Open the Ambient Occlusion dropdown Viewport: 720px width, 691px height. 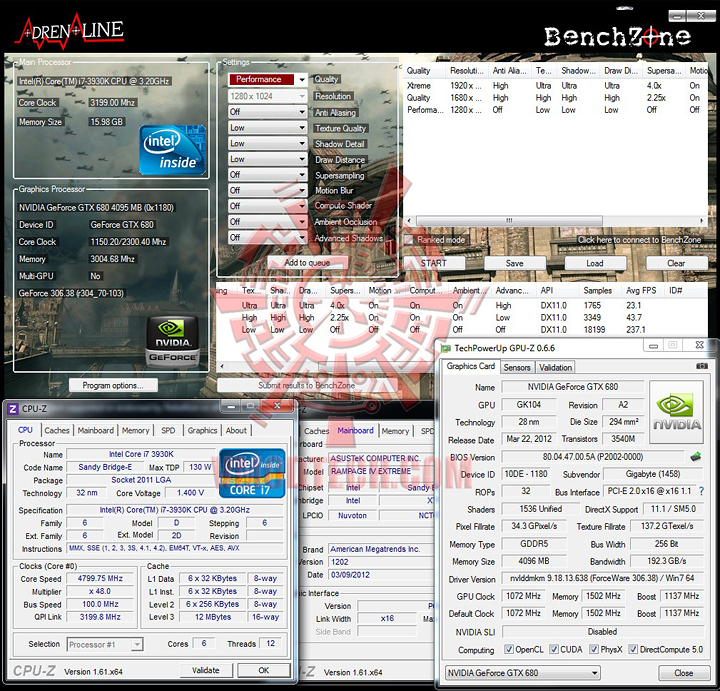click(268, 222)
